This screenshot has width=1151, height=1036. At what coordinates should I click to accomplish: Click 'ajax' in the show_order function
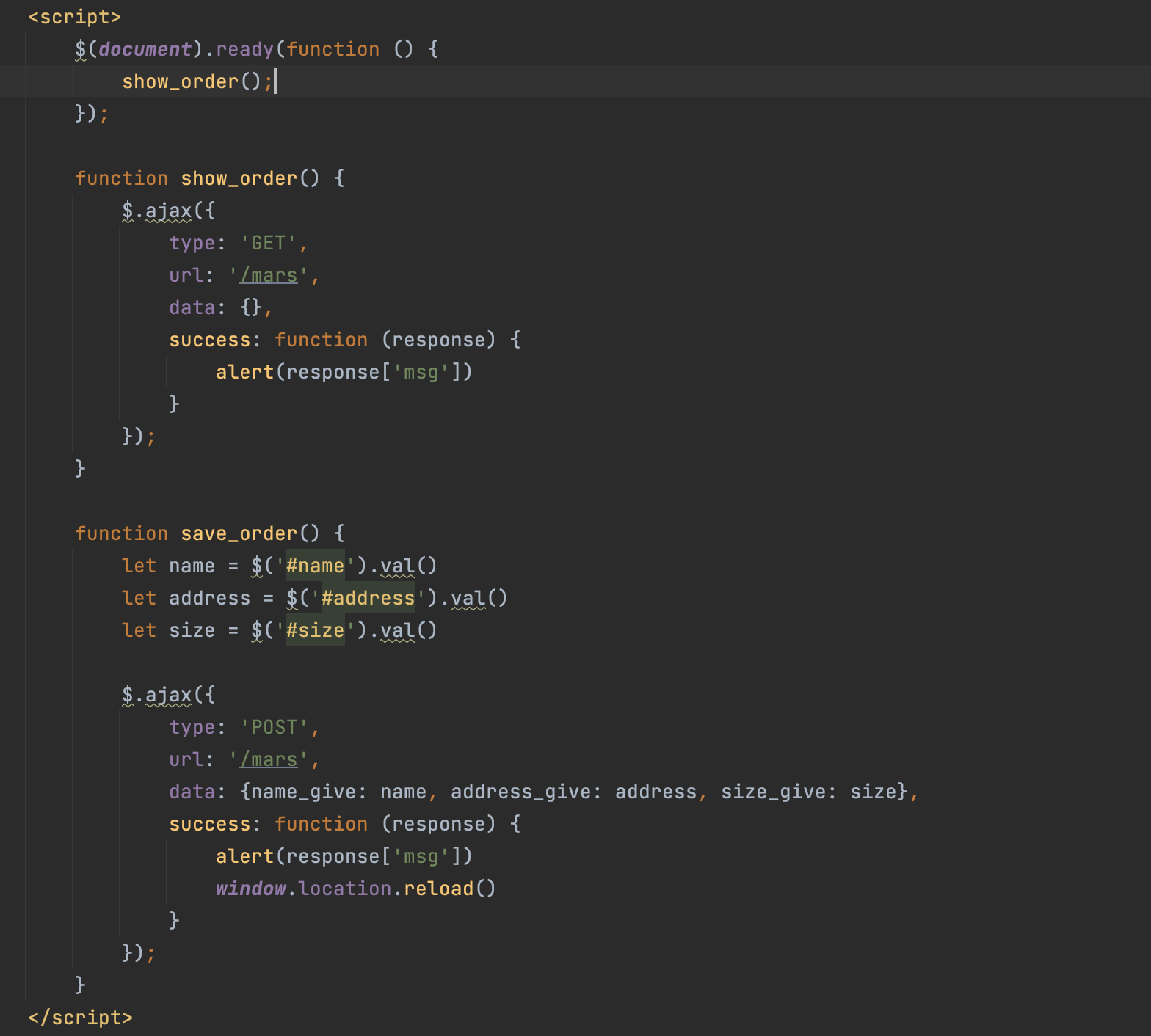[x=169, y=211]
